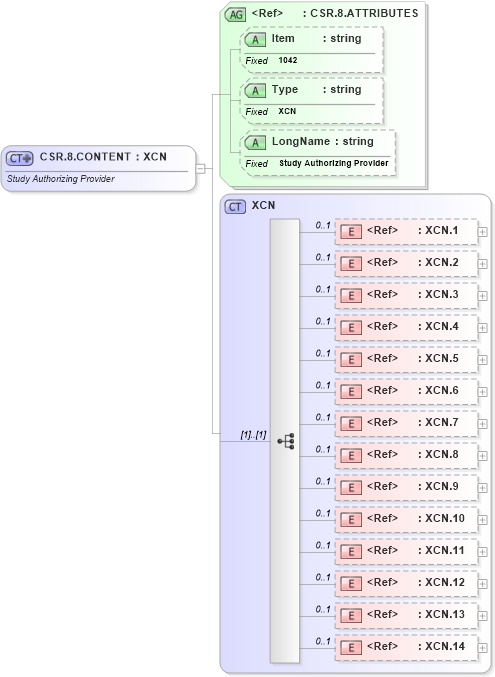Image resolution: width=495 pixels, height=677 pixels.
Task: Click the E icon of XCN.8
Action: 351,456
